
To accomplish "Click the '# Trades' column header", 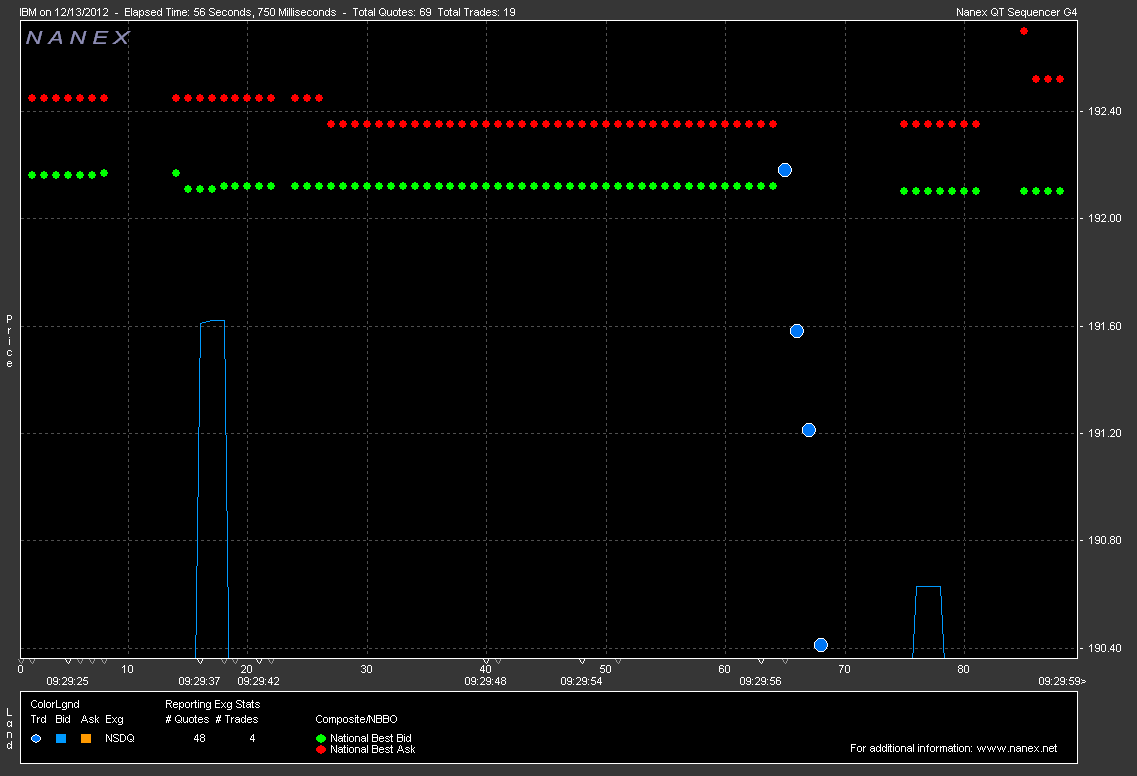I will pyautogui.click(x=236, y=719).
